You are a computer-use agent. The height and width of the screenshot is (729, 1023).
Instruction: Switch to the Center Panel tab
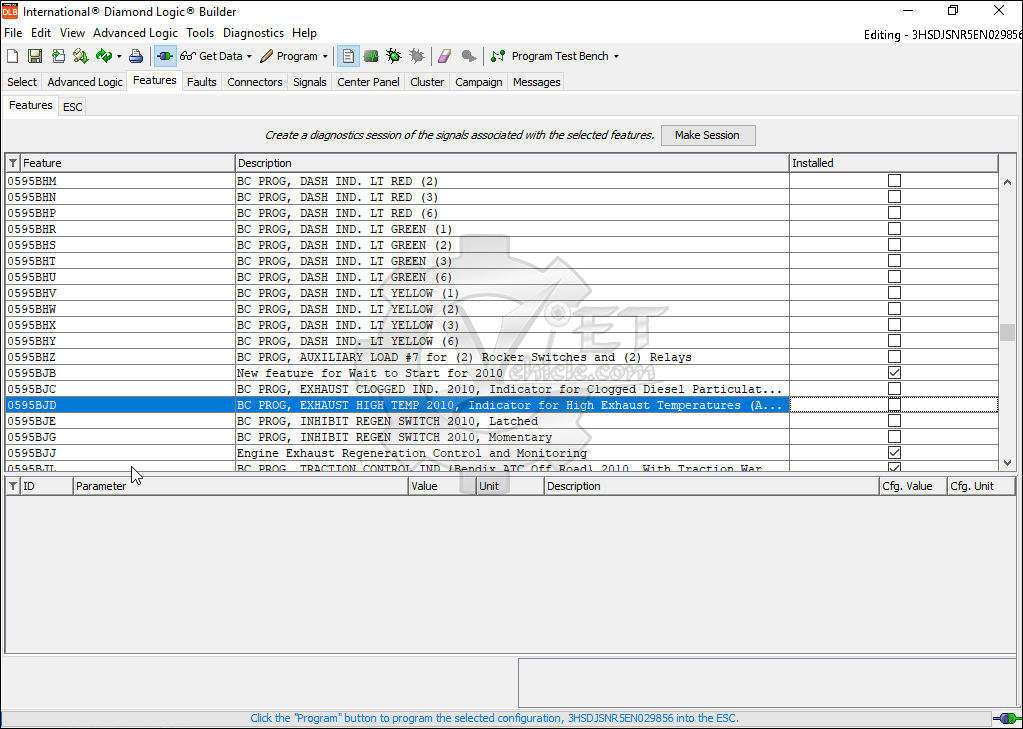pos(368,82)
